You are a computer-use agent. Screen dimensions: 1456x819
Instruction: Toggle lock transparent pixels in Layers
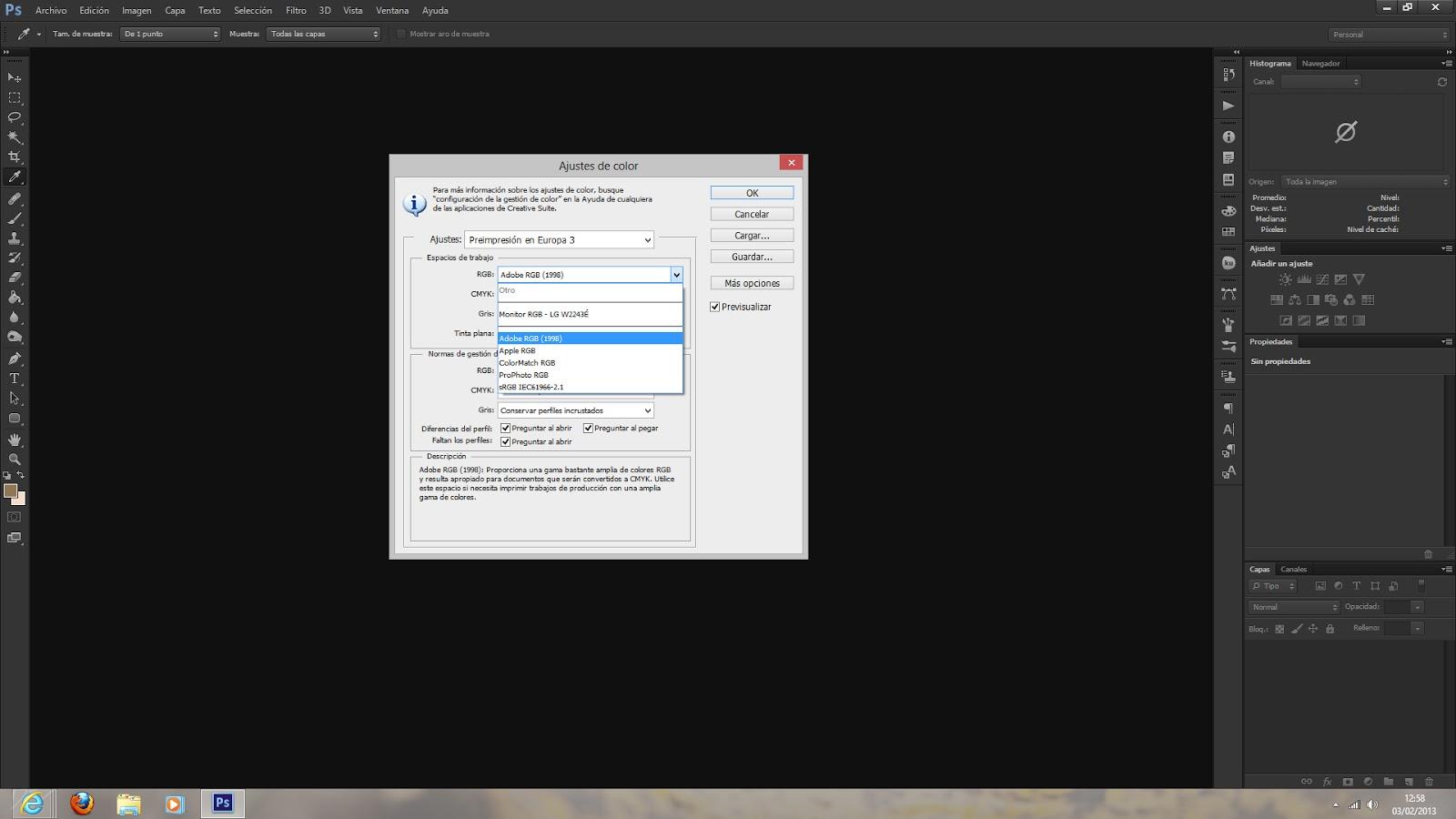coord(1279,629)
